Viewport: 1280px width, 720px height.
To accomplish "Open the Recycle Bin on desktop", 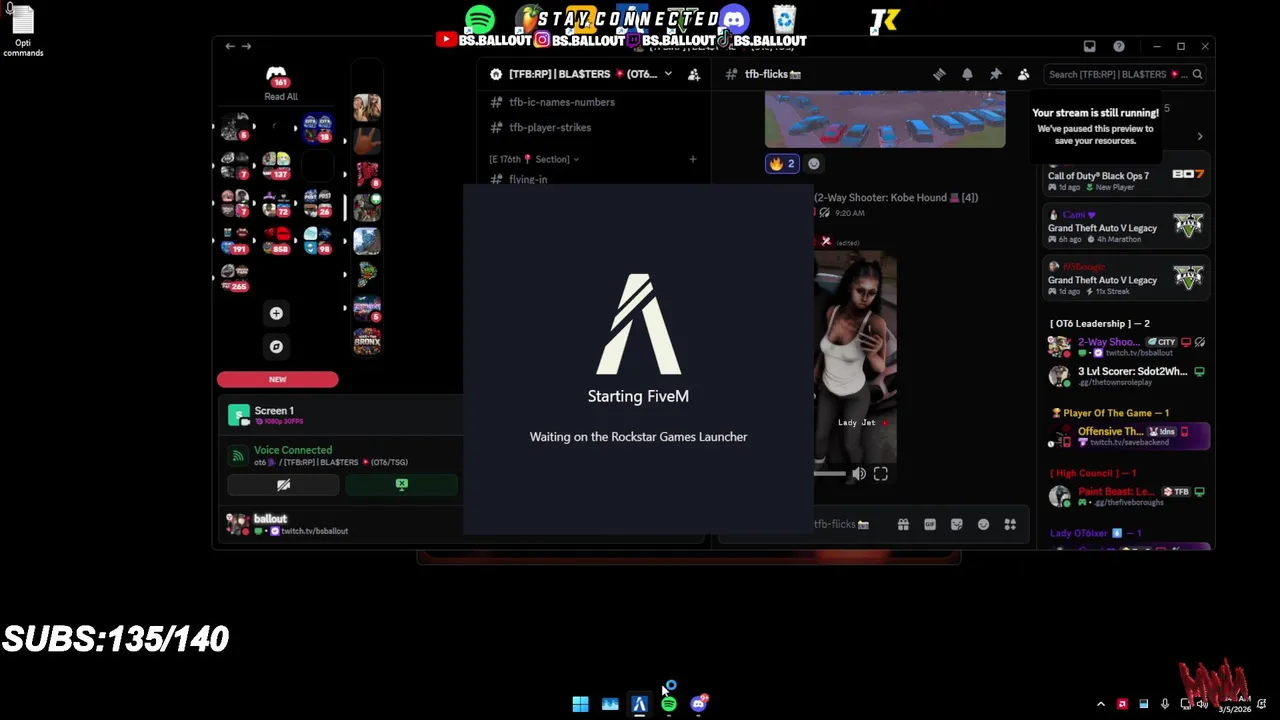I will point(784,19).
